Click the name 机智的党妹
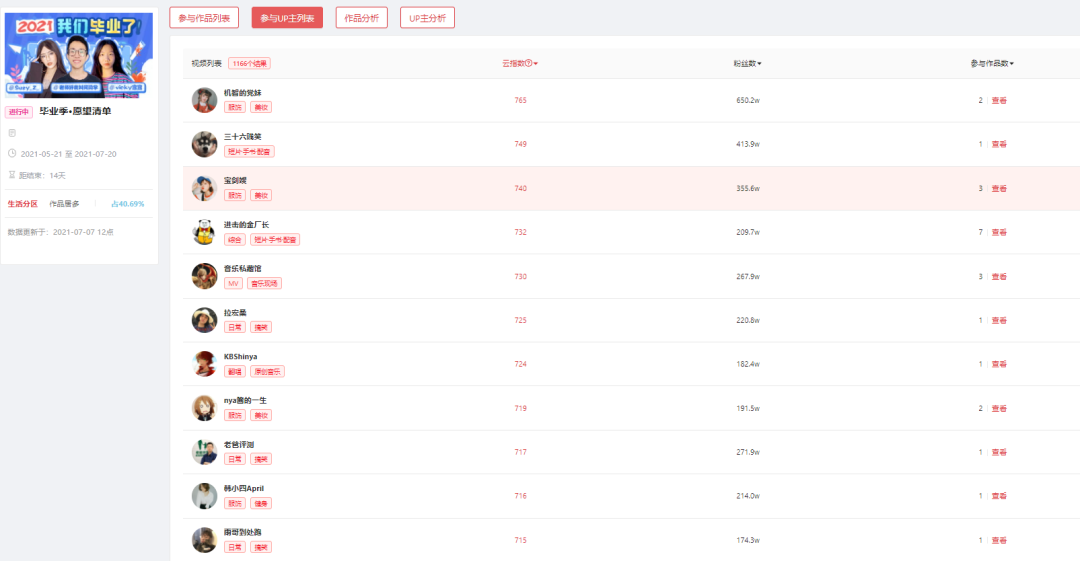The image size is (1080, 561). (242, 92)
